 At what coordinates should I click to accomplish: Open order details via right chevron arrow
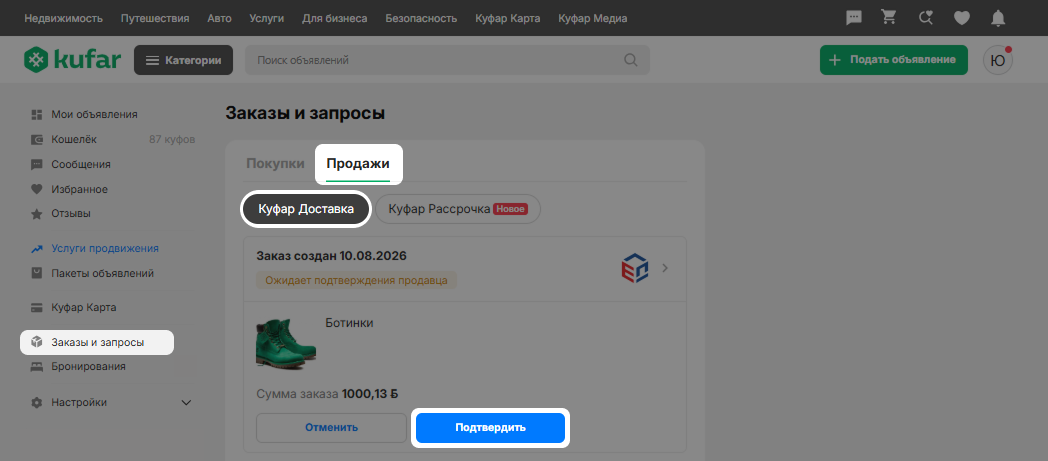pos(665,268)
